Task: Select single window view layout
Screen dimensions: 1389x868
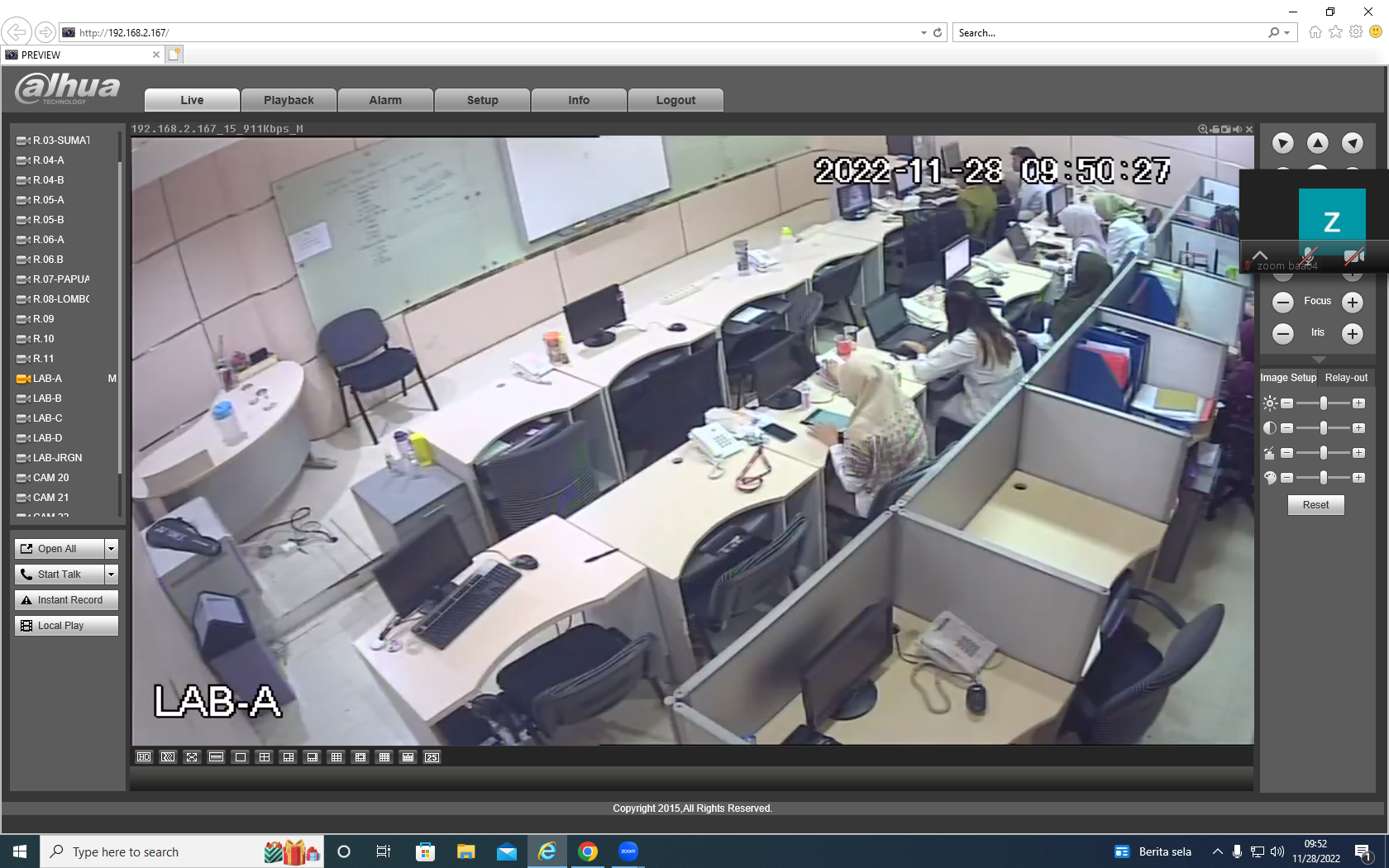Action: pos(240,757)
